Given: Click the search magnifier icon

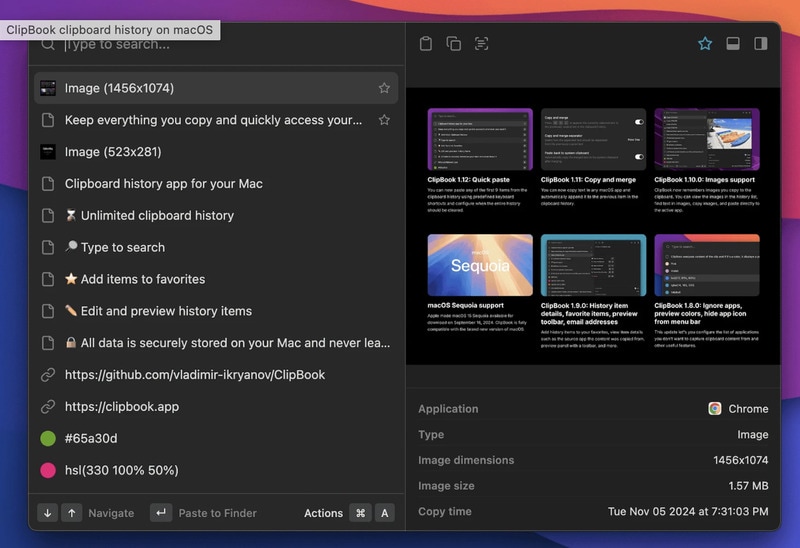Looking at the screenshot, I should pos(47,45).
